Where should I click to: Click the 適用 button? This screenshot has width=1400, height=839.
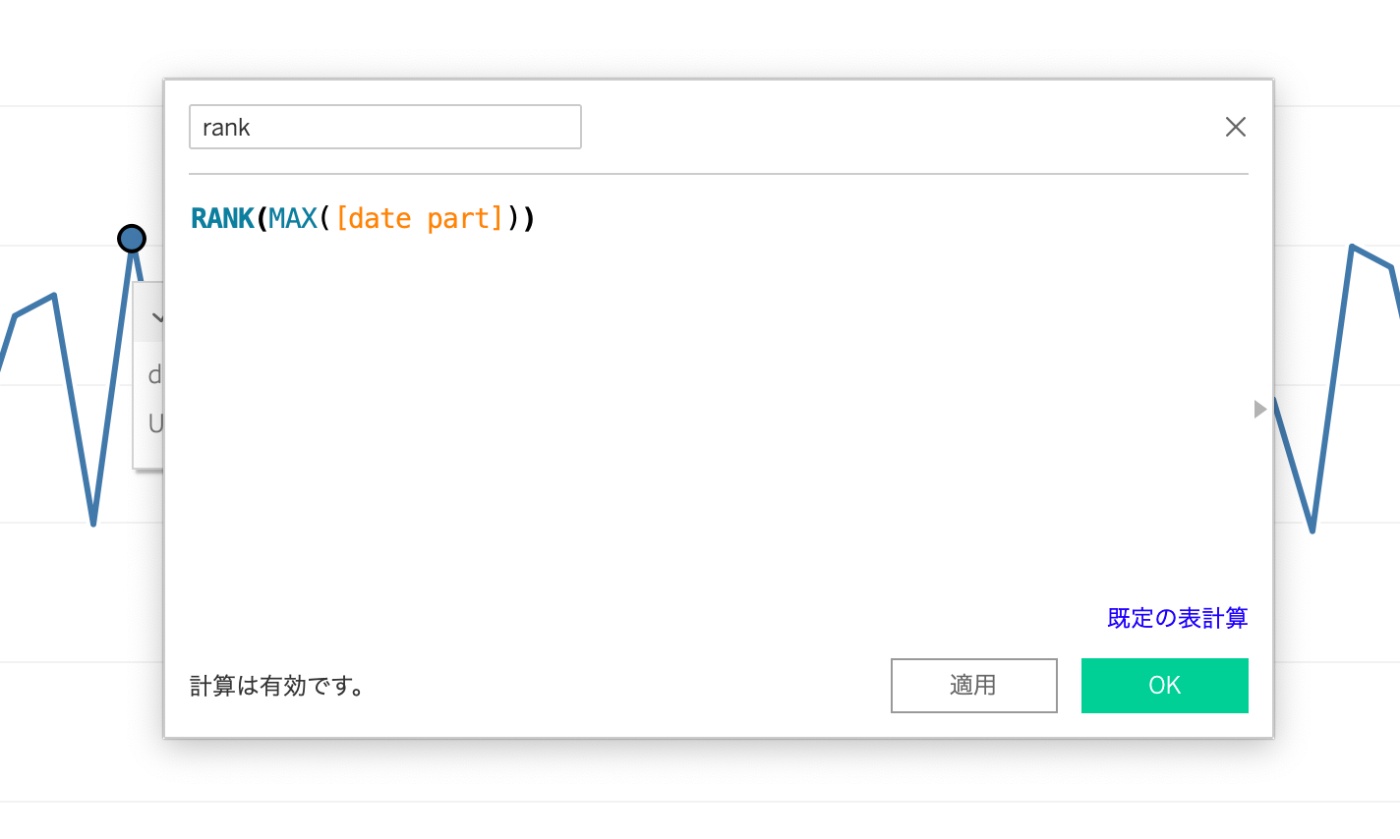click(x=974, y=685)
